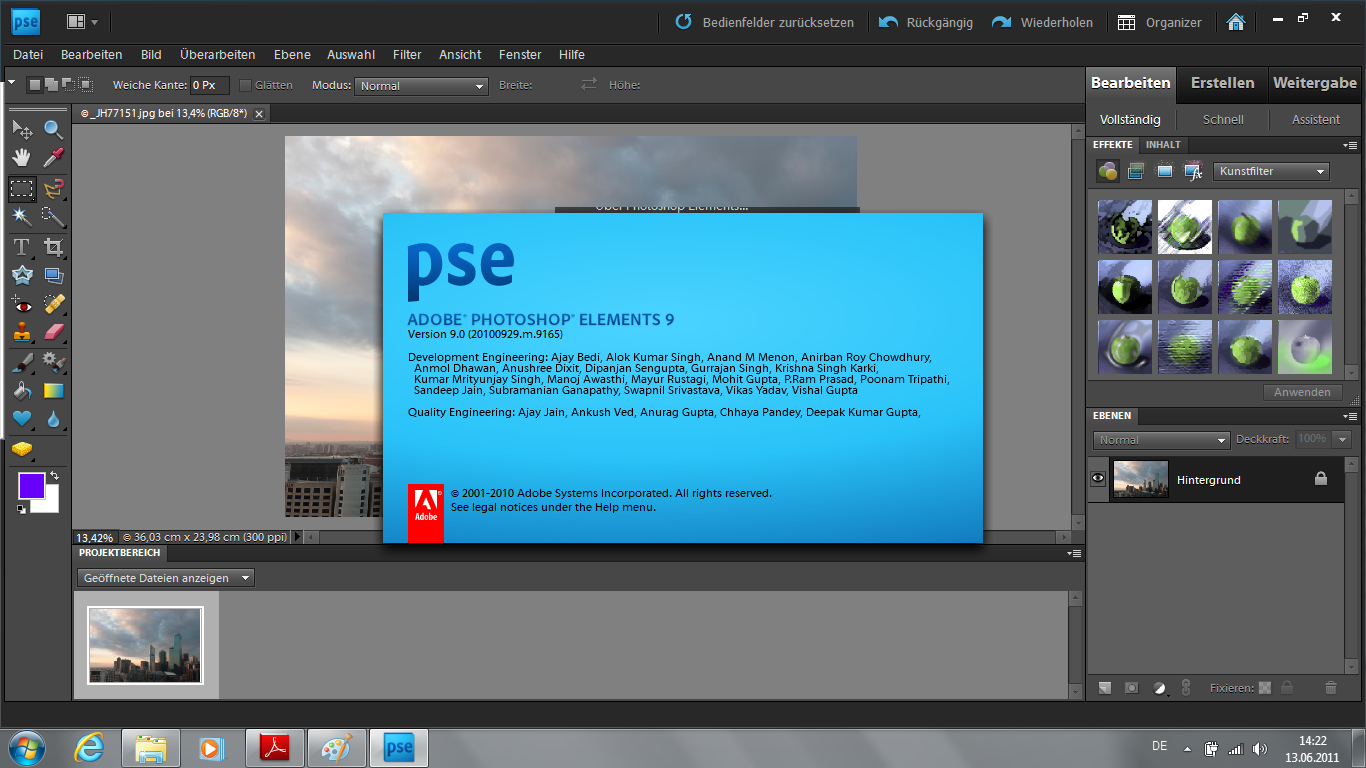Switch to the Inhalt panel tab
This screenshot has width=1366, height=768.
point(1163,145)
